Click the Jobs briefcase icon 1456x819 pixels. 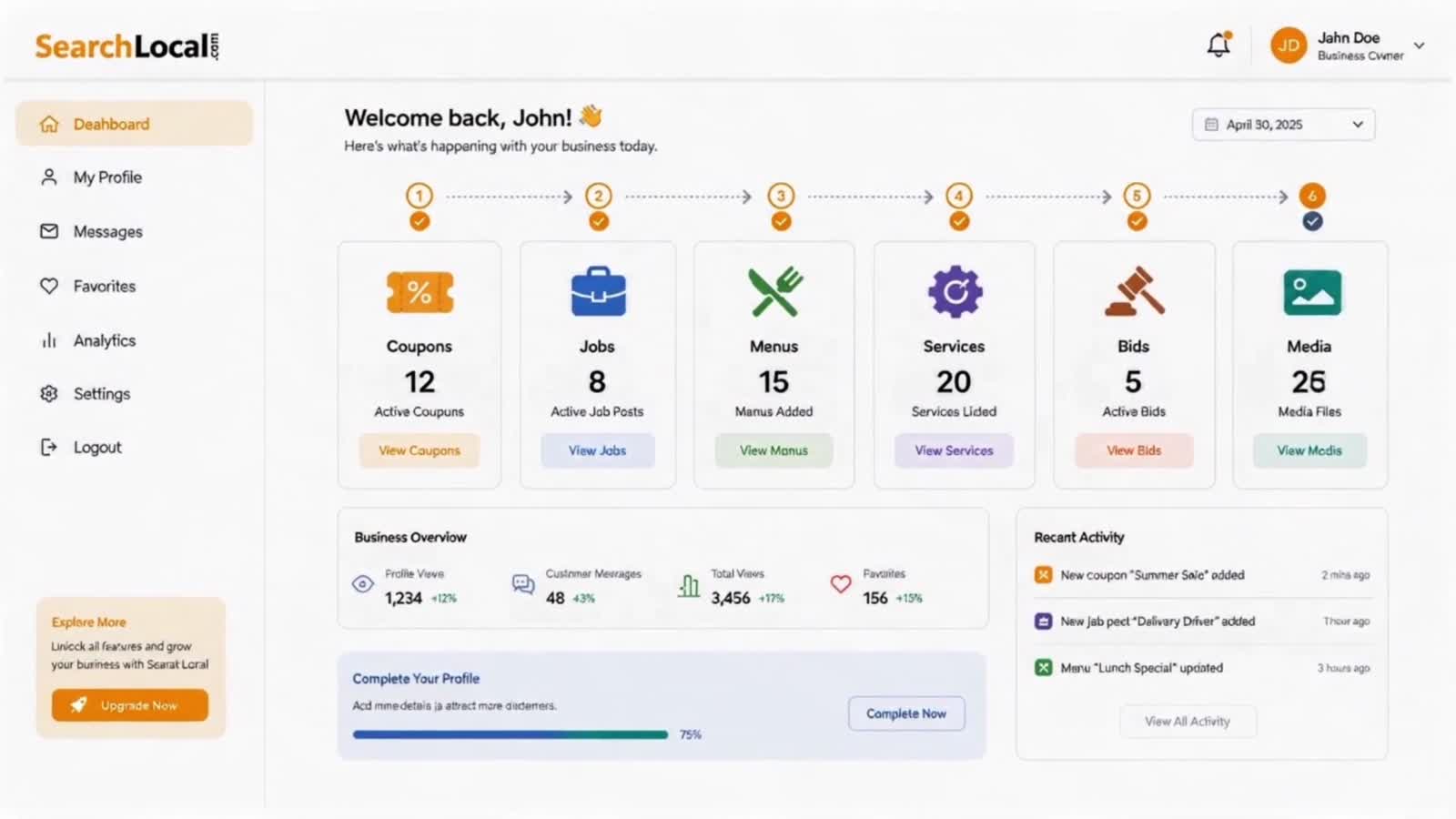point(598,291)
